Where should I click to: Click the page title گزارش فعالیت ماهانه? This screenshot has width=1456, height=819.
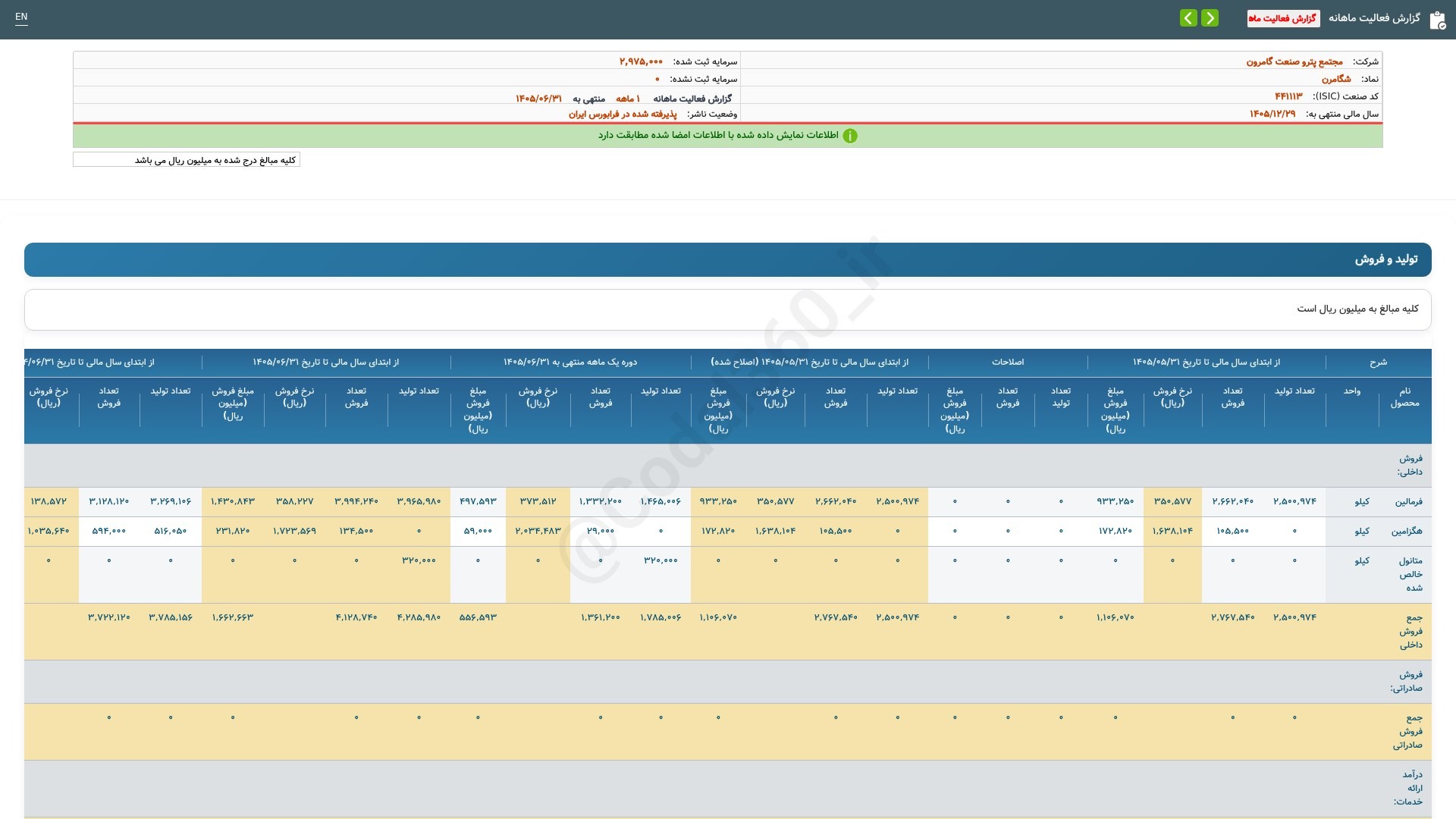click(x=1374, y=18)
